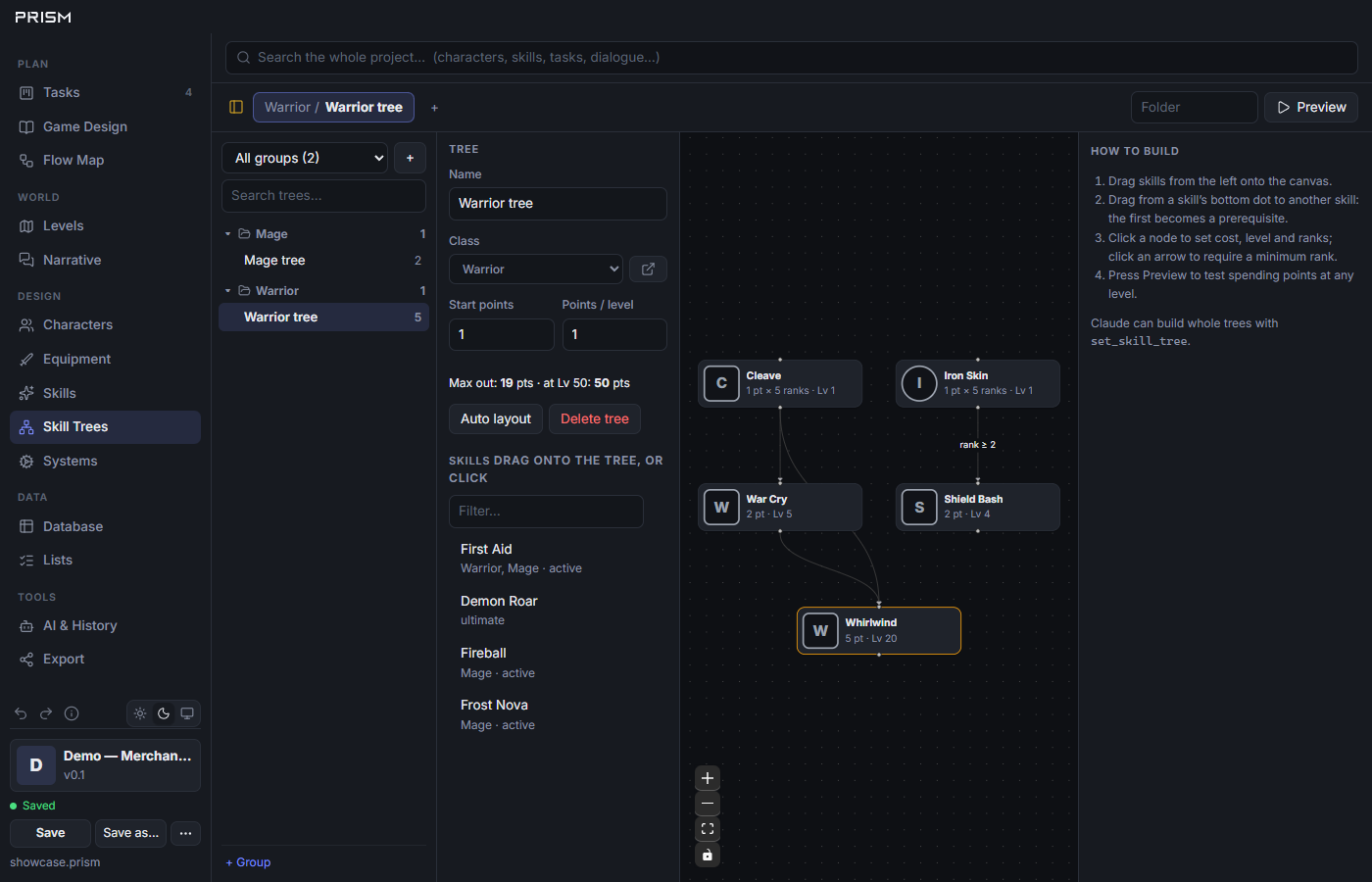1372x882 pixels.
Task: Zoom in on the skill tree canvas
Action: pyautogui.click(x=708, y=778)
